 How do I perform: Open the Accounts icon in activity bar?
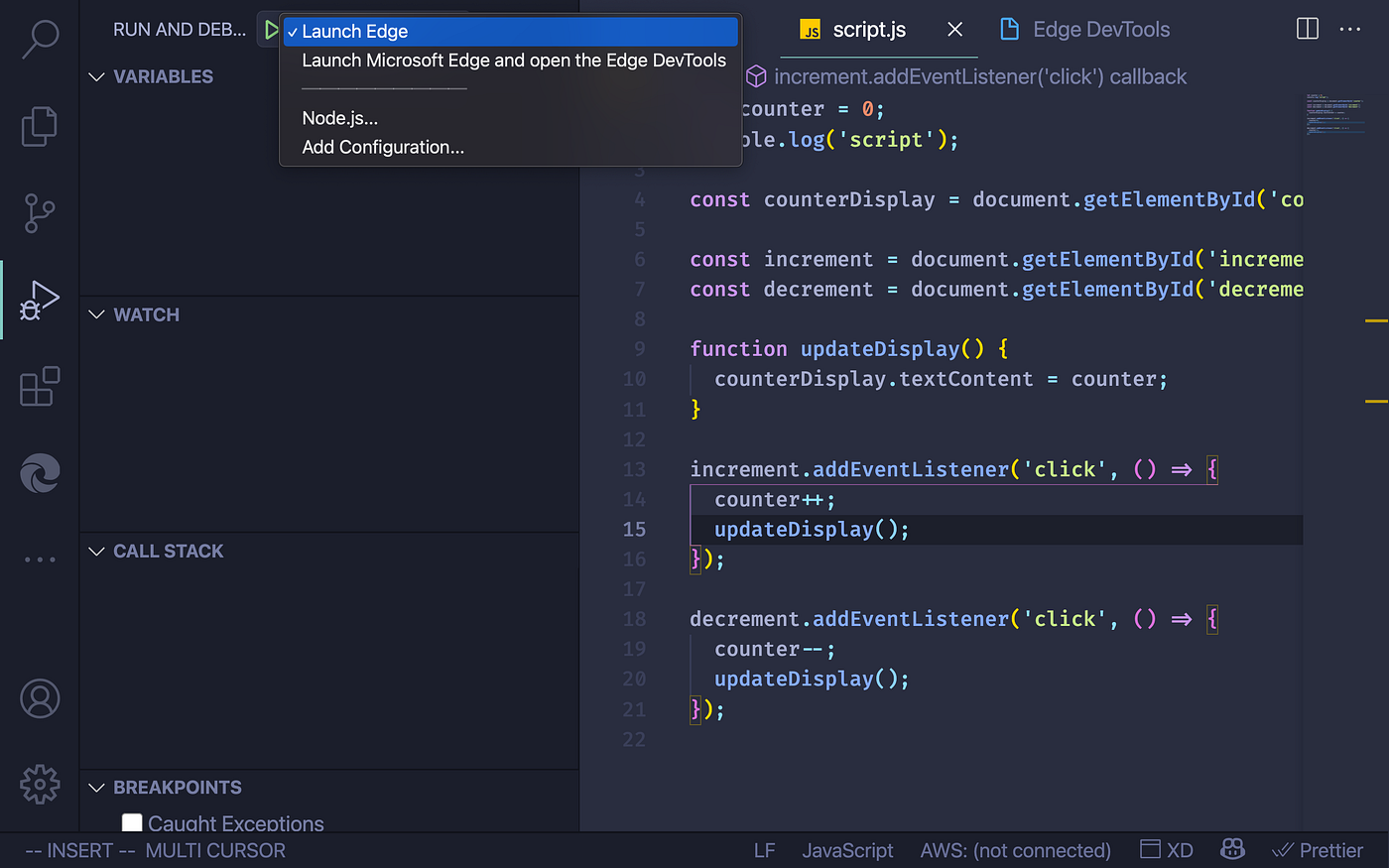40,698
